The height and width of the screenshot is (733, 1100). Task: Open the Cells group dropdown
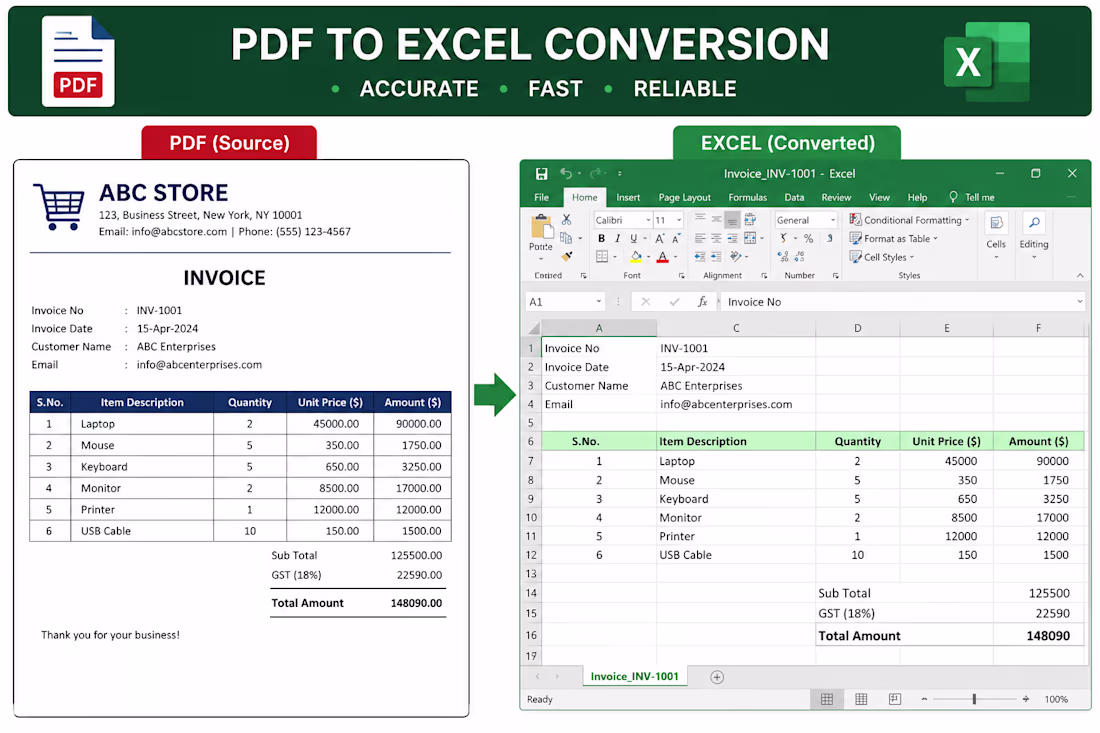tap(995, 236)
